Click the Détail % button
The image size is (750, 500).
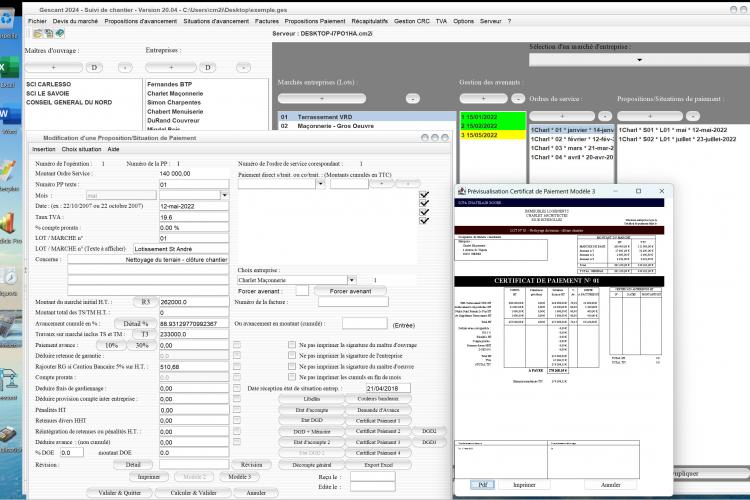(135, 323)
